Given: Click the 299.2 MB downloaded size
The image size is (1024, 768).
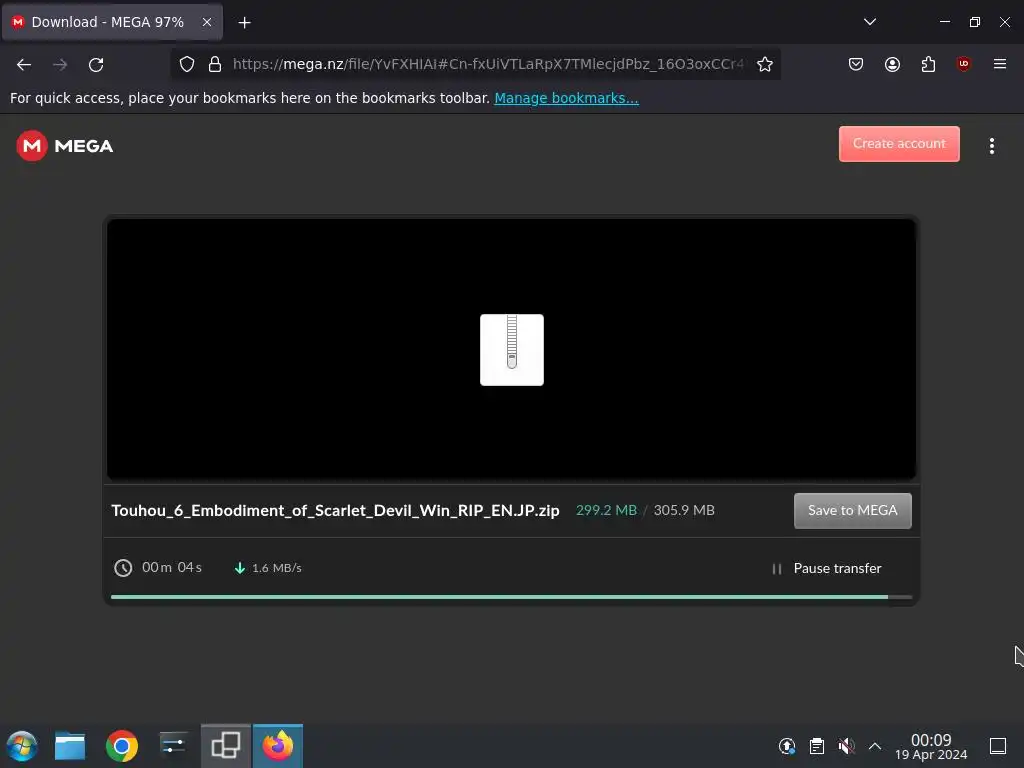Looking at the screenshot, I should coord(606,510).
